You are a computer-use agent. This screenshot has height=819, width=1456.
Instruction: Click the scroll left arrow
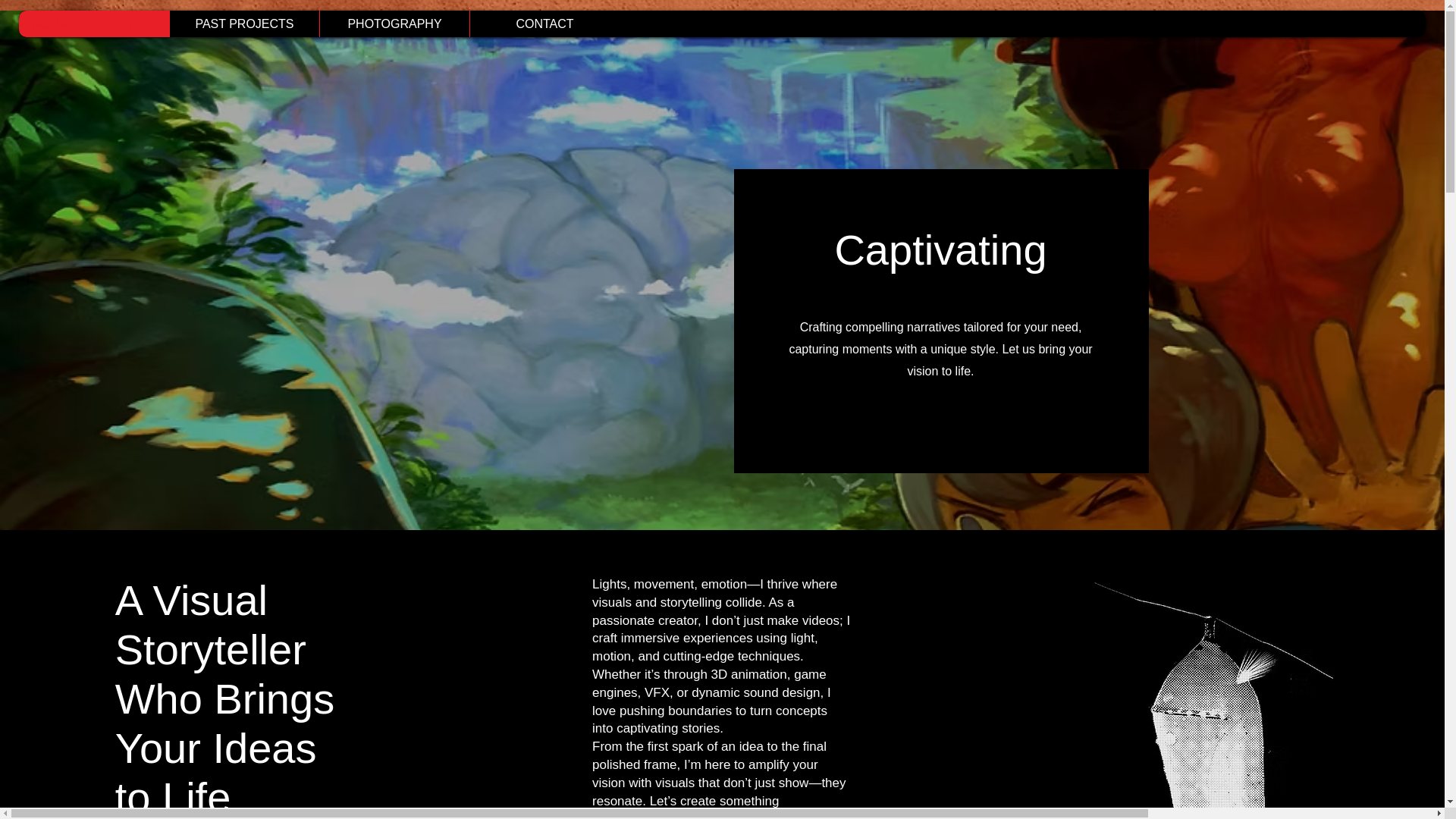point(5,813)
